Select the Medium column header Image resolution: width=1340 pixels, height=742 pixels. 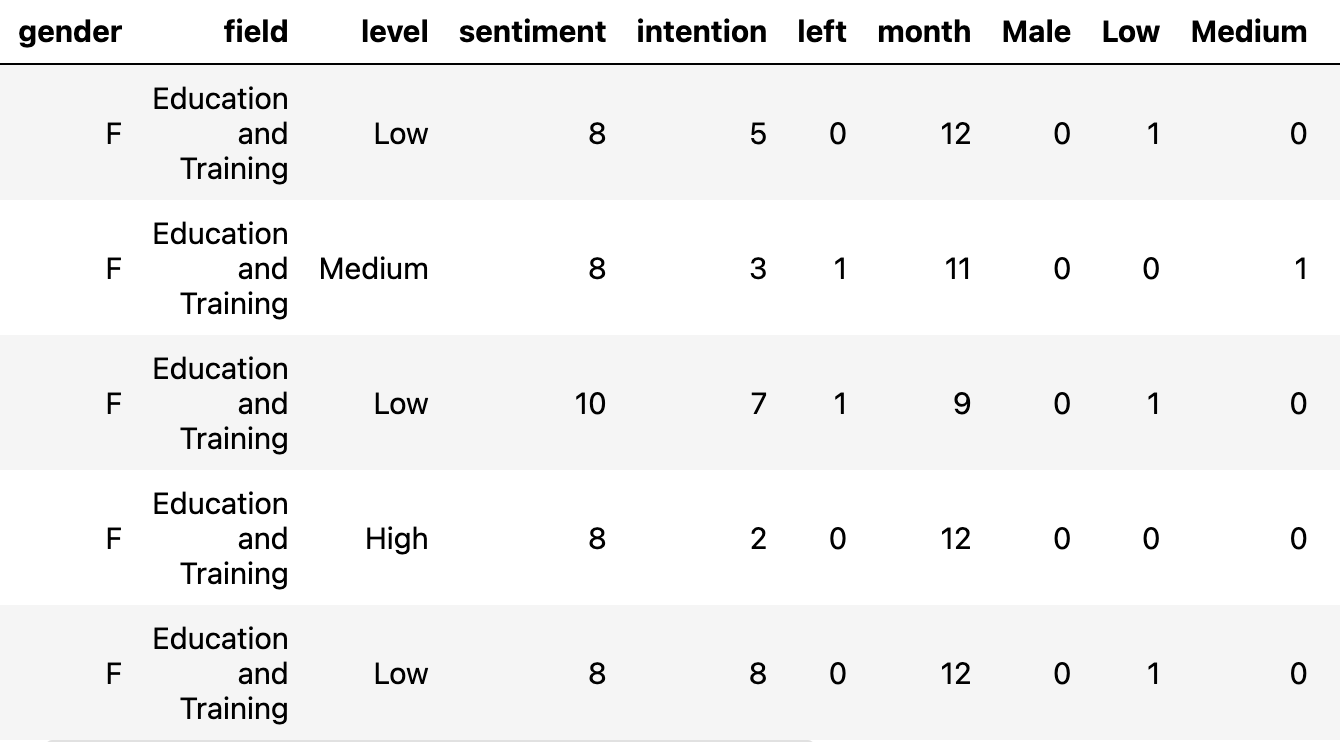click(1249, 32)
